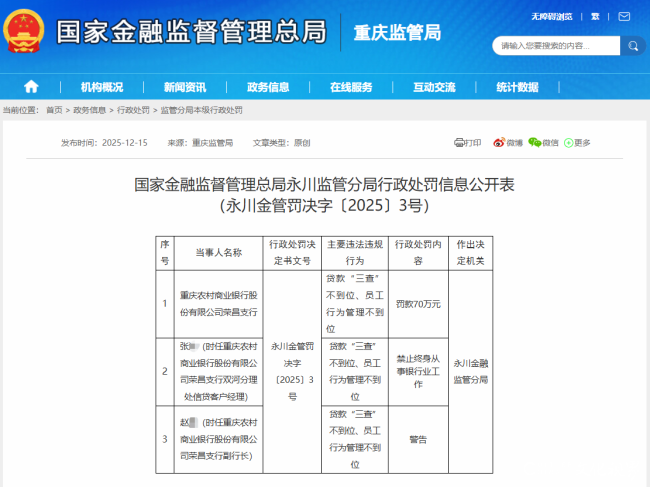Share via Weibo icon
This screenshot has height=487, width=650.
click(x=499, y=143)
